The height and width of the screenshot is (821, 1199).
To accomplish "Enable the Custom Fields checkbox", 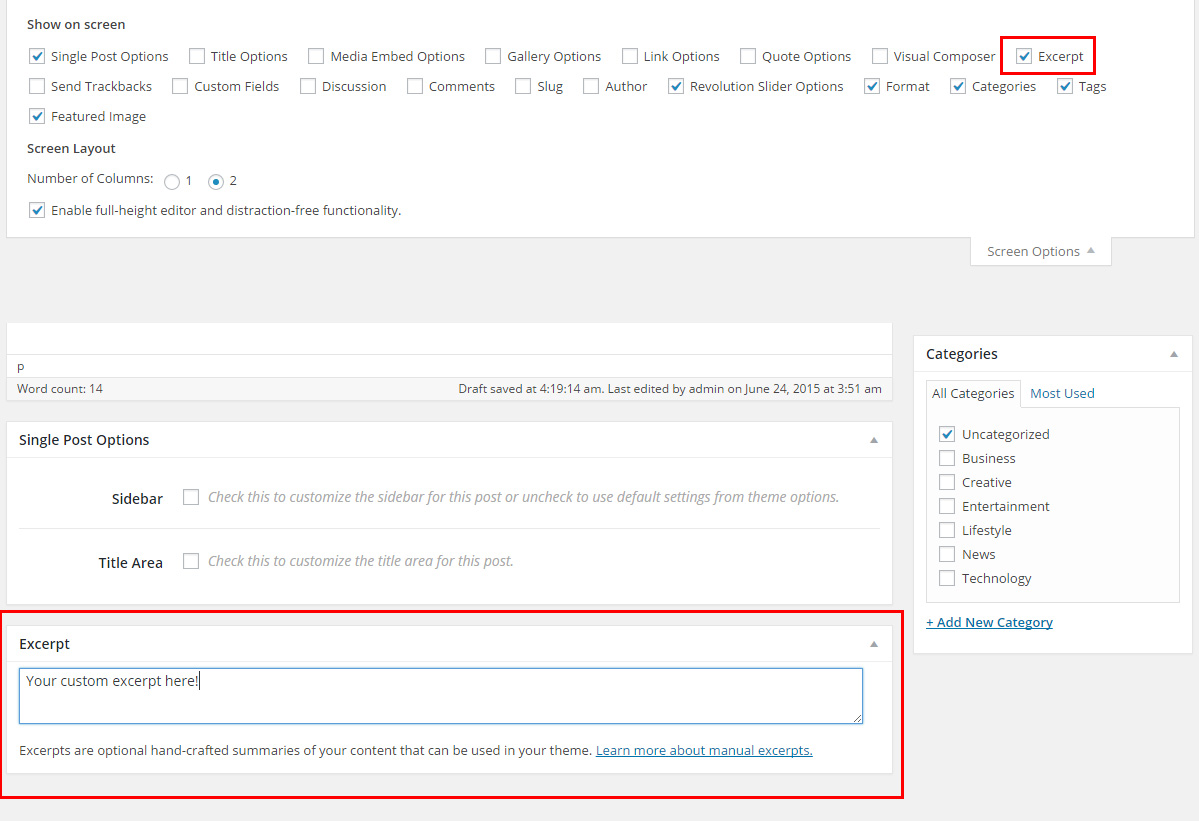I will point(180,87).
